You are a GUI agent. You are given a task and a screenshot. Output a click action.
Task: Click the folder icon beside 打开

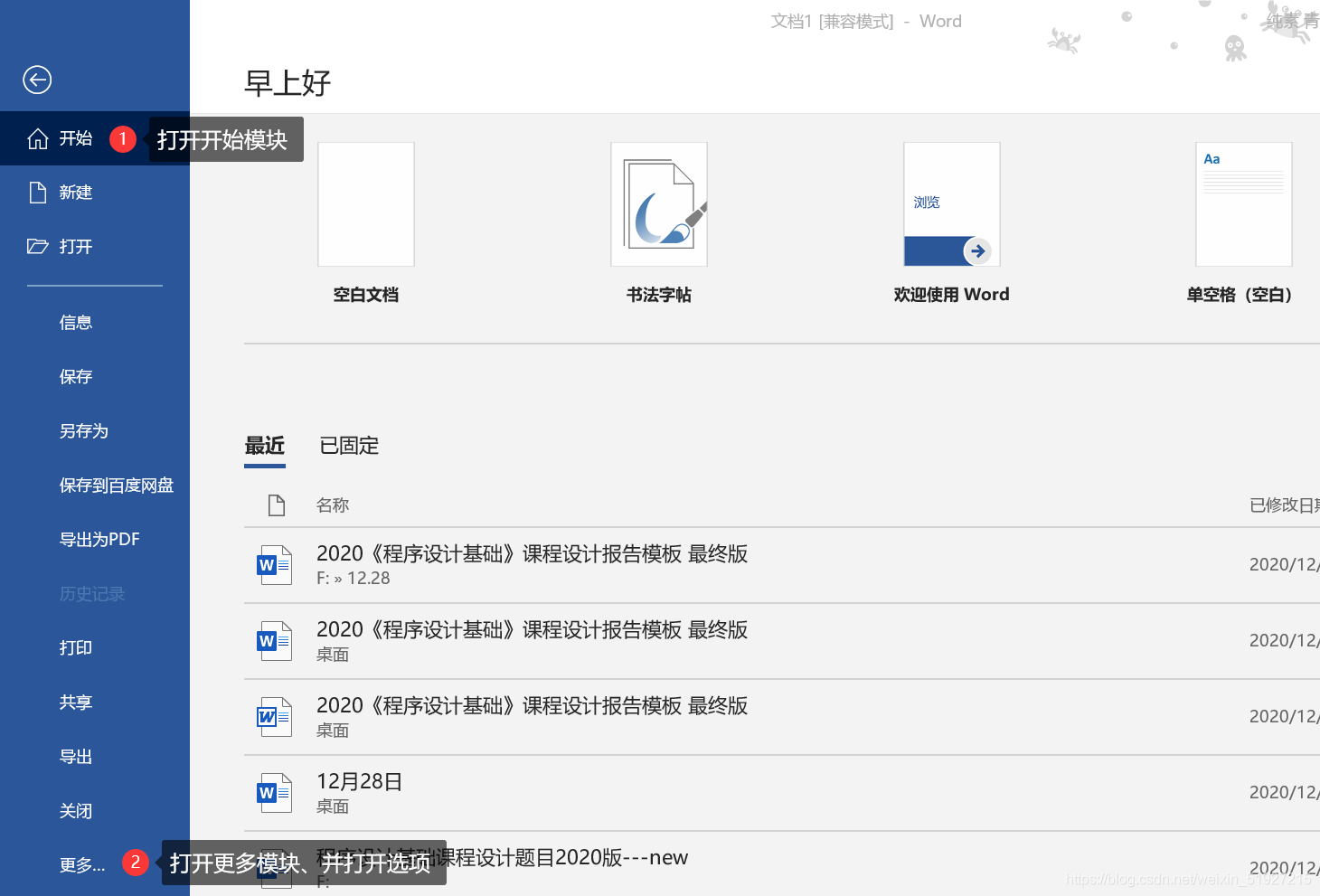point(38,246)
